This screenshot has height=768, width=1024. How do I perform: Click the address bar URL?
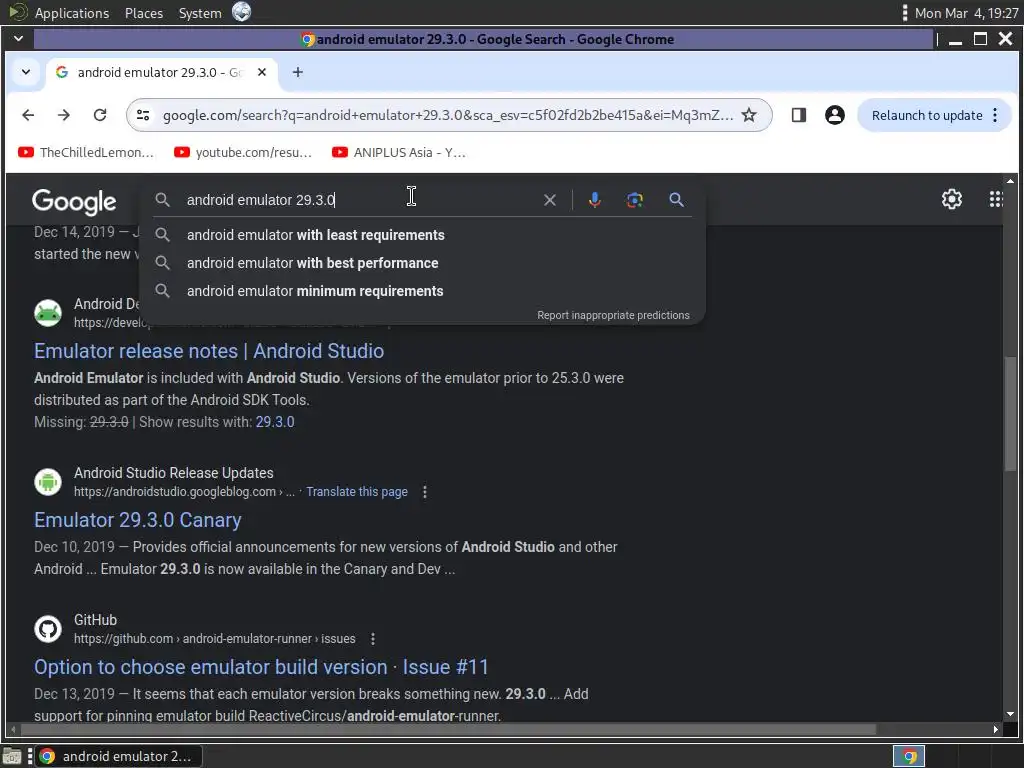coord(447,115)
